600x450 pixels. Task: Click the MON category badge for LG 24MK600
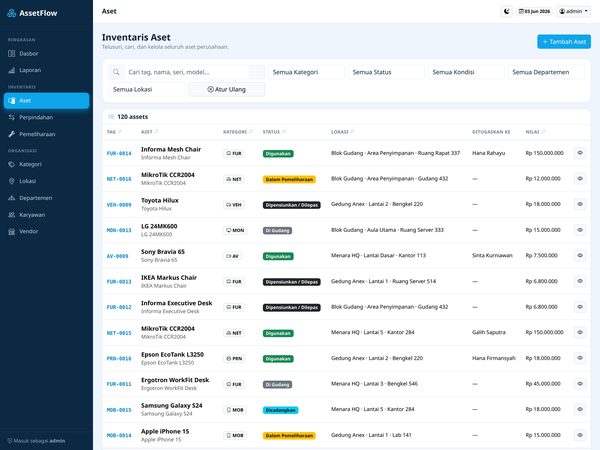pos(235,230)
